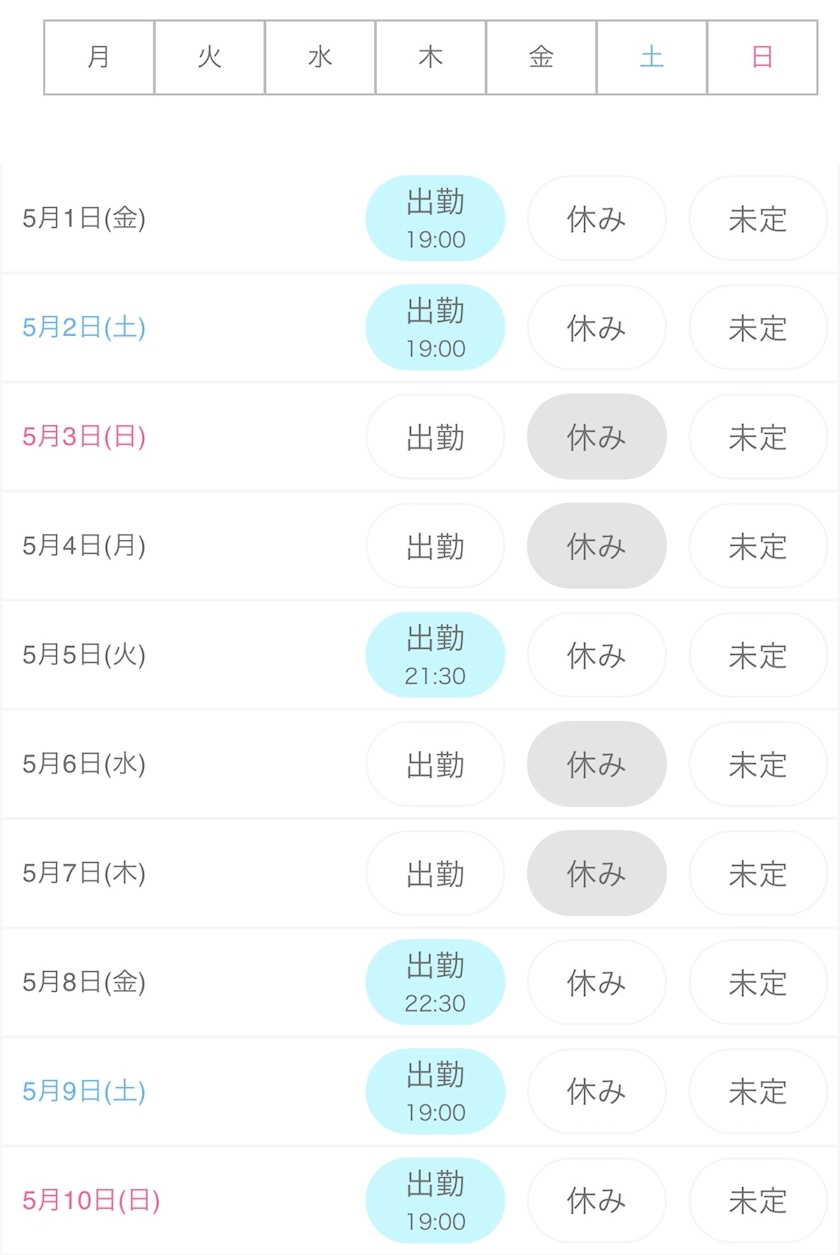Mark 5月2日(土) as 未定
The width and height of the screenshot is (840, 1255).
coord(757,328)
